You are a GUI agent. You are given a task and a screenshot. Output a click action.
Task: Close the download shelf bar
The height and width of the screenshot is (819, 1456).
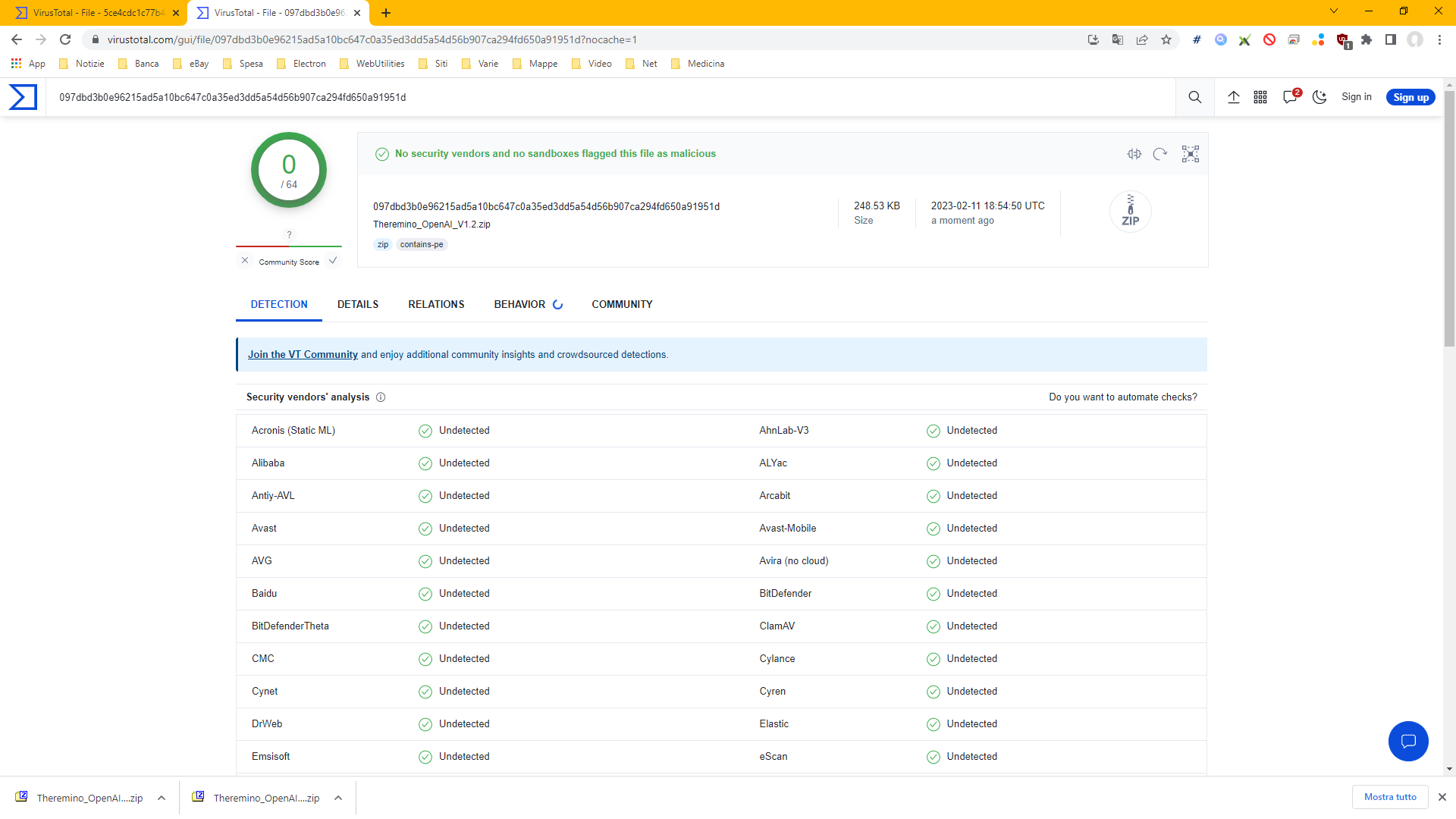[1442, 797]
